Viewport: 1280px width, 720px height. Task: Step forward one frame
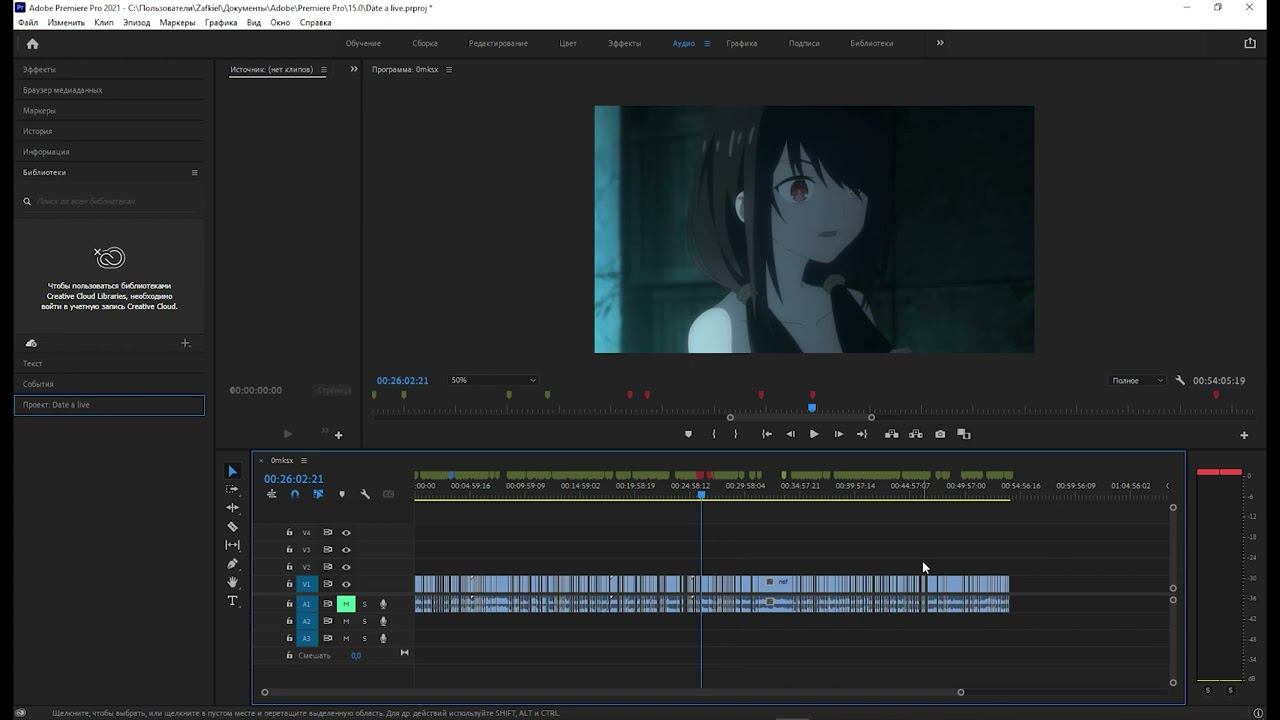[838, 434]
